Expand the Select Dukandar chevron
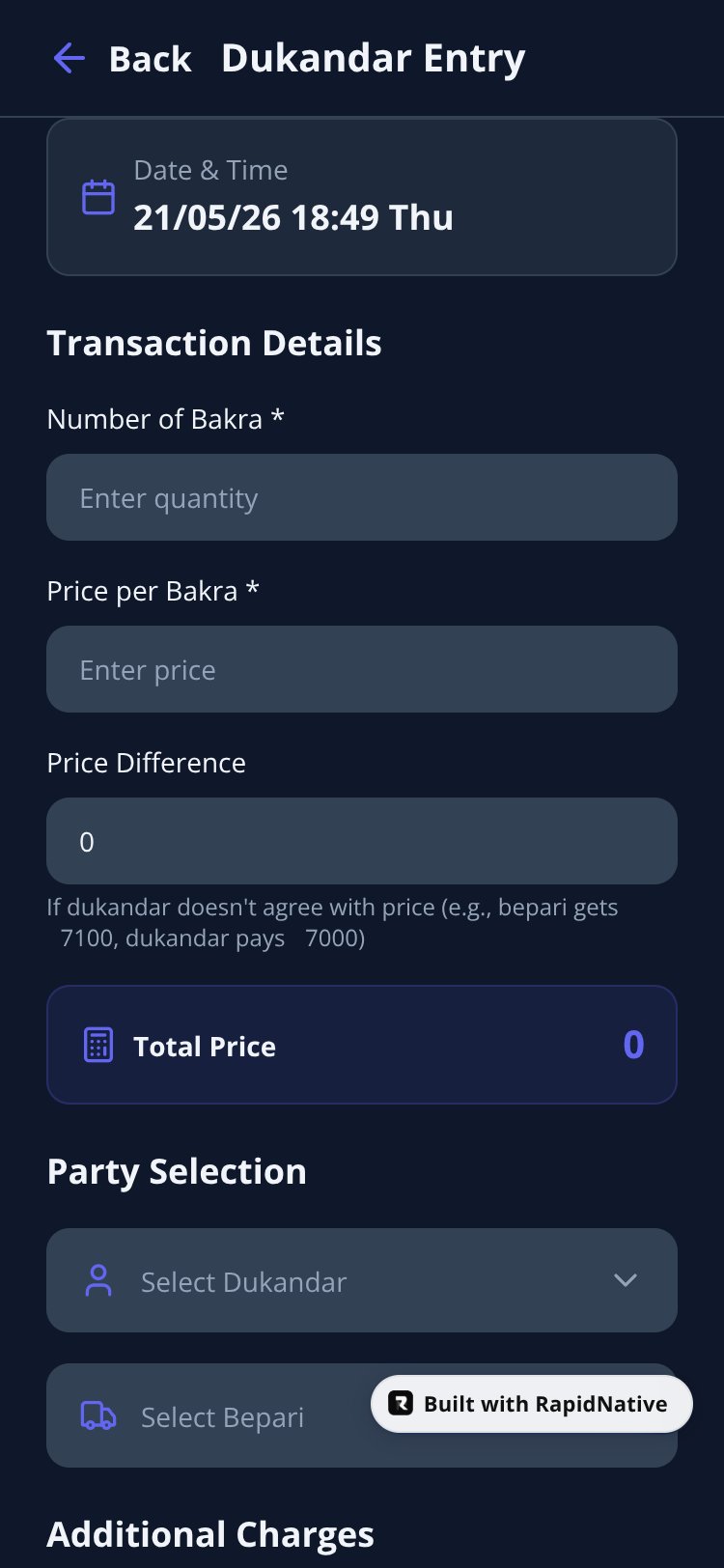 (626, 1280)
